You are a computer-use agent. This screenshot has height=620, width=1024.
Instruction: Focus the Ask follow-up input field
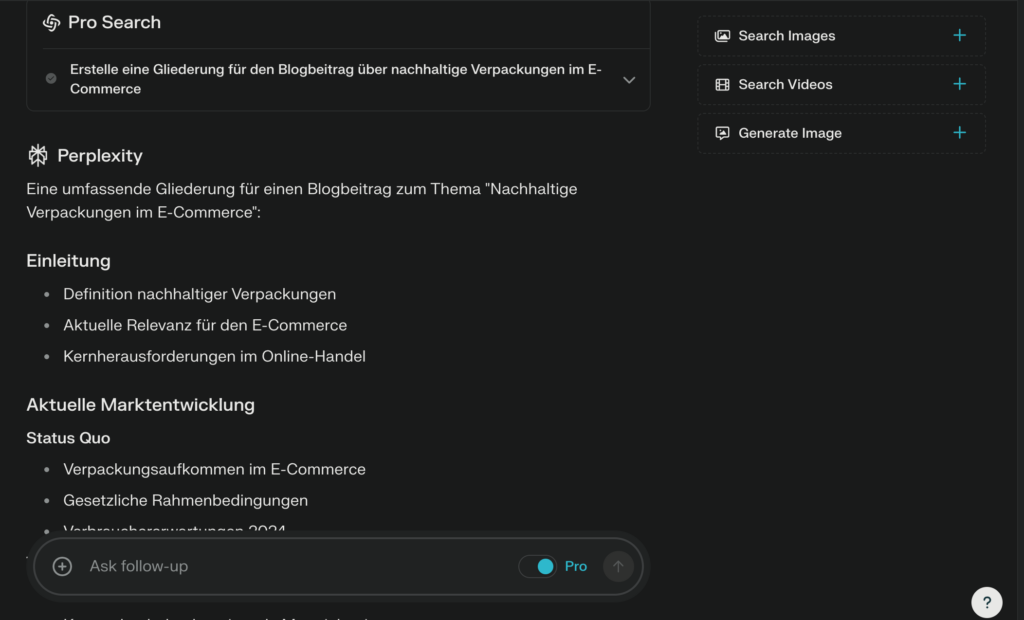coord(290,566)
